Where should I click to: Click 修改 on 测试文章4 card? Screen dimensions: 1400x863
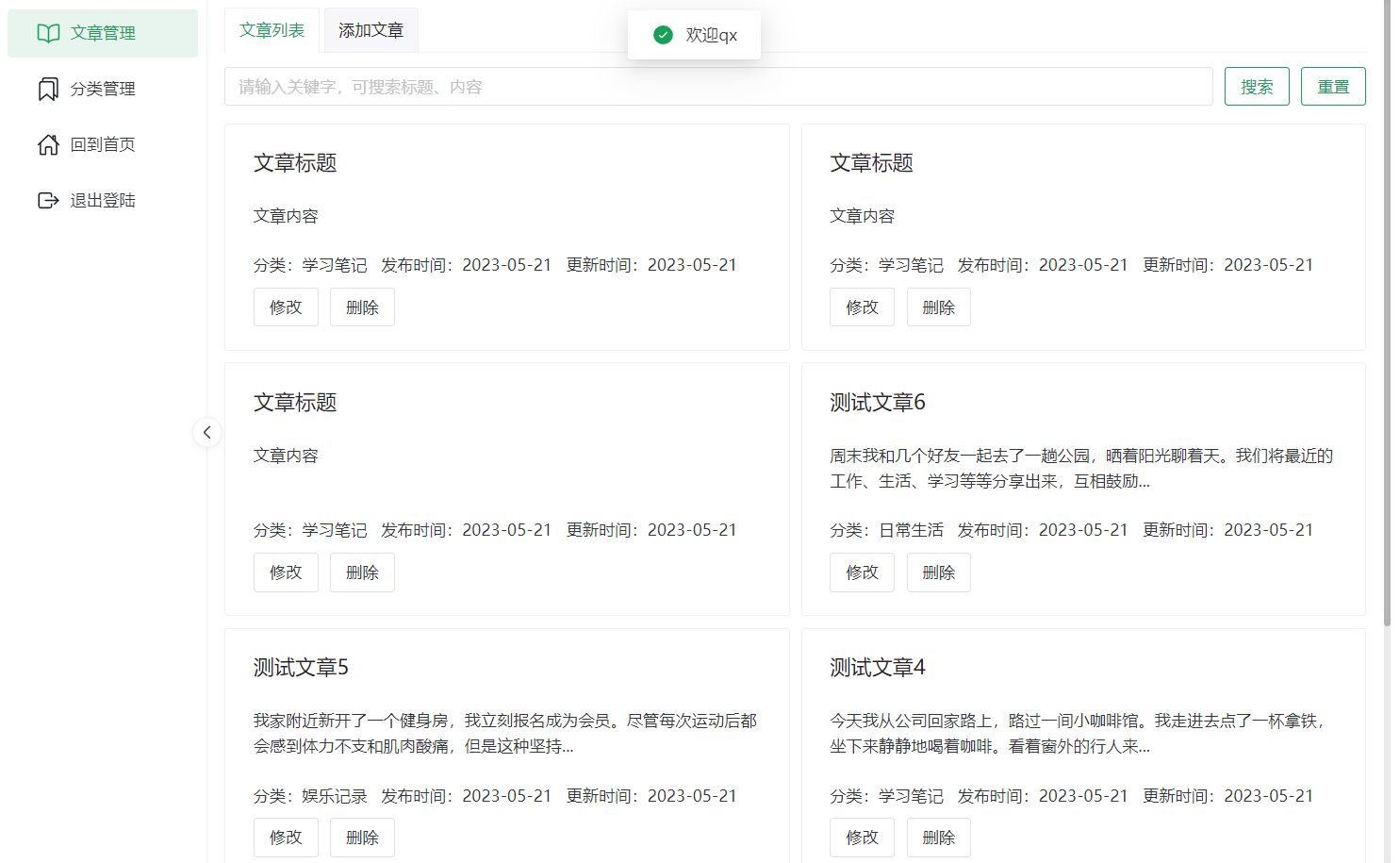861,837
